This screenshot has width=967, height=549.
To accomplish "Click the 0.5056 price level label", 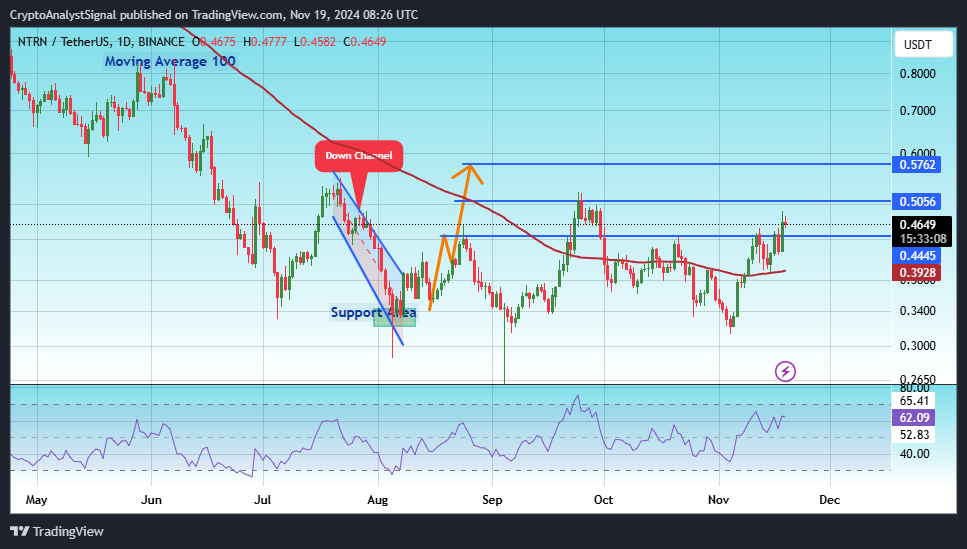I will (916, 201).
